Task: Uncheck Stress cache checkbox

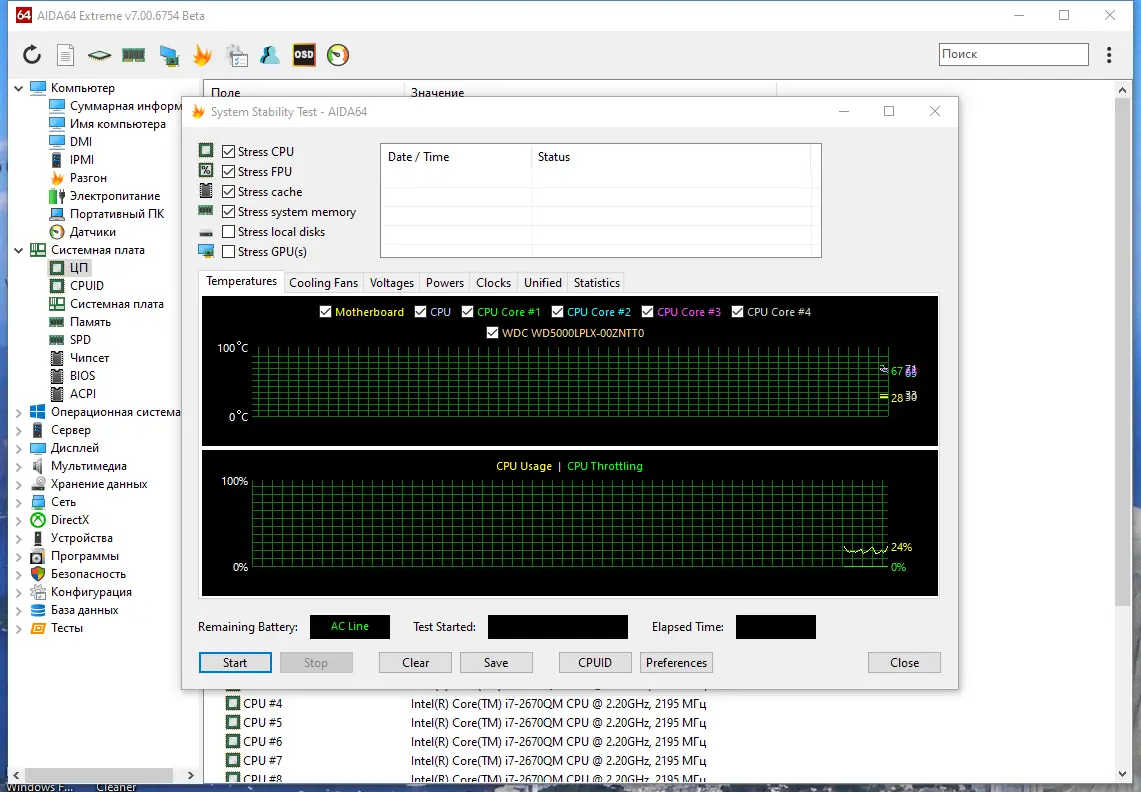Action: click(228, 191)
